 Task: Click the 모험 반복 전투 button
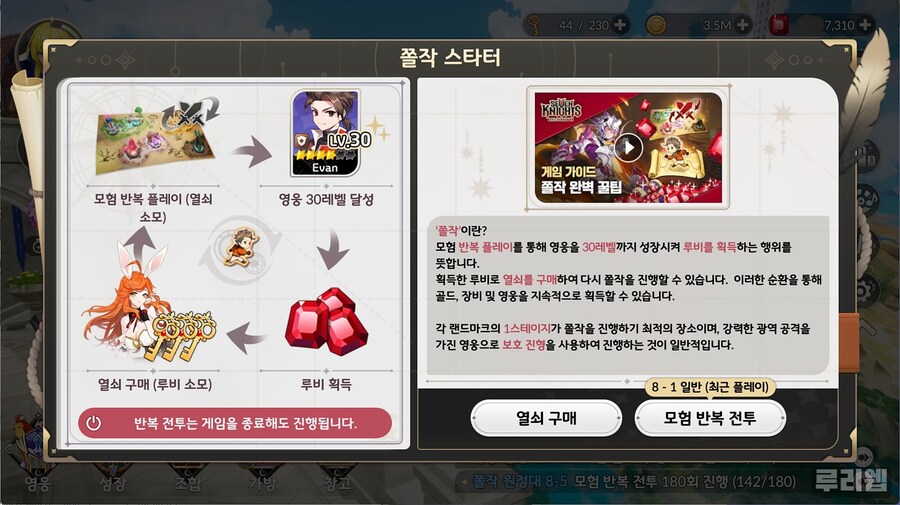tap(709, 418)
